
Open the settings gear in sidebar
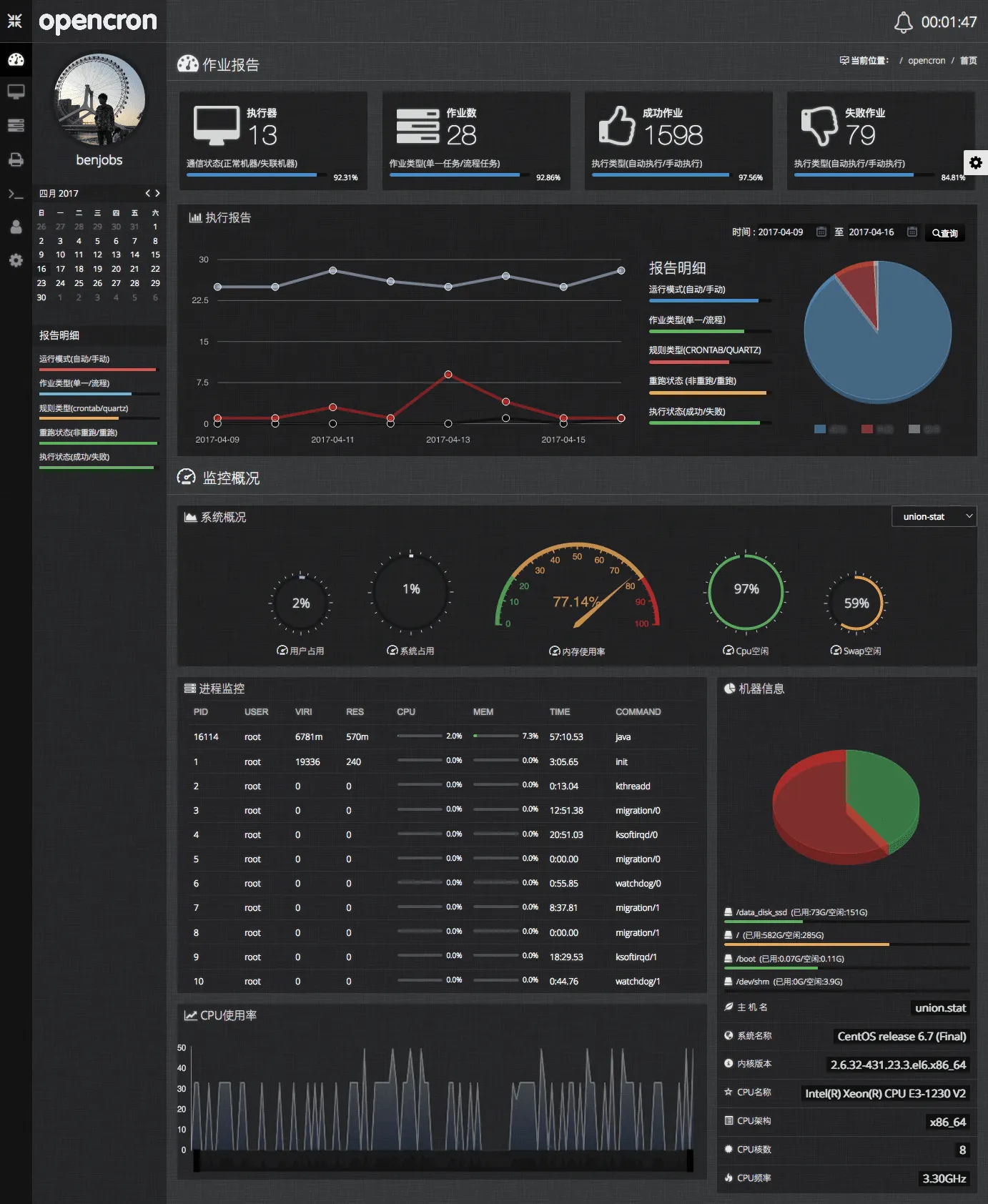(x=16, y=261)
